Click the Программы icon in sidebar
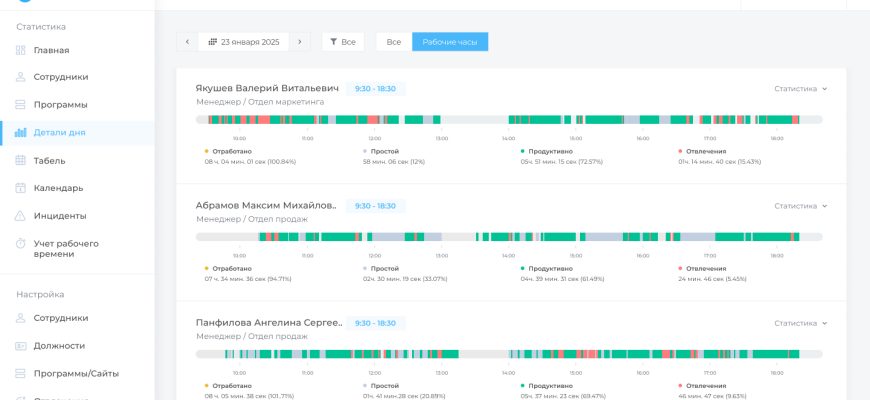This screenshot has width=870, height=400. (21, 105)
